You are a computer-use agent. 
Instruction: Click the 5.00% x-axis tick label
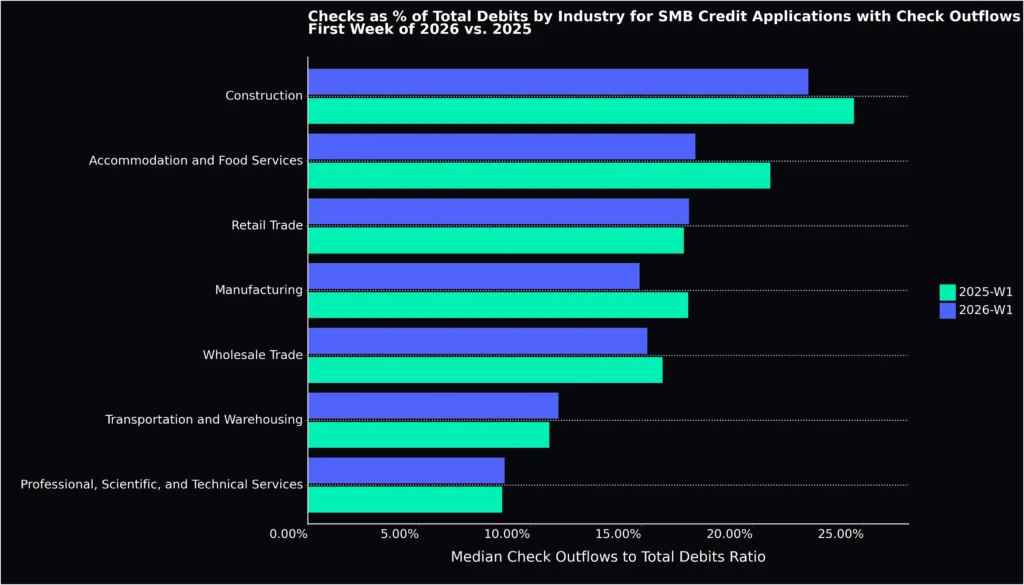click(x=400, y=534)
